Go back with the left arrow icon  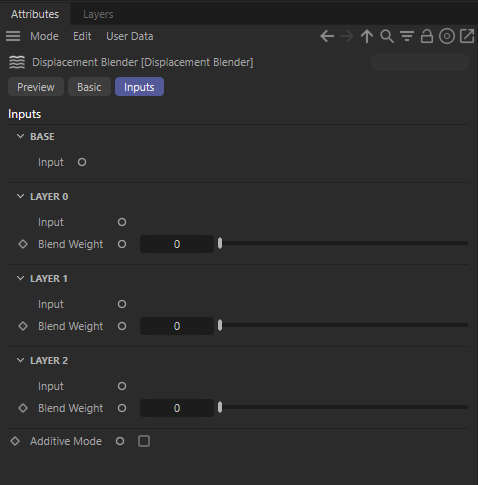(x=327, y=36)
